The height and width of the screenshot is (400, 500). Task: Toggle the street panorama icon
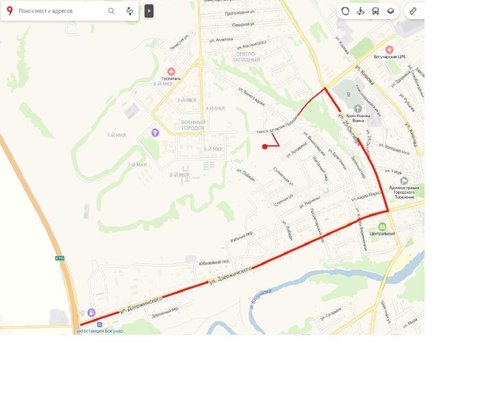click(360, 11)
